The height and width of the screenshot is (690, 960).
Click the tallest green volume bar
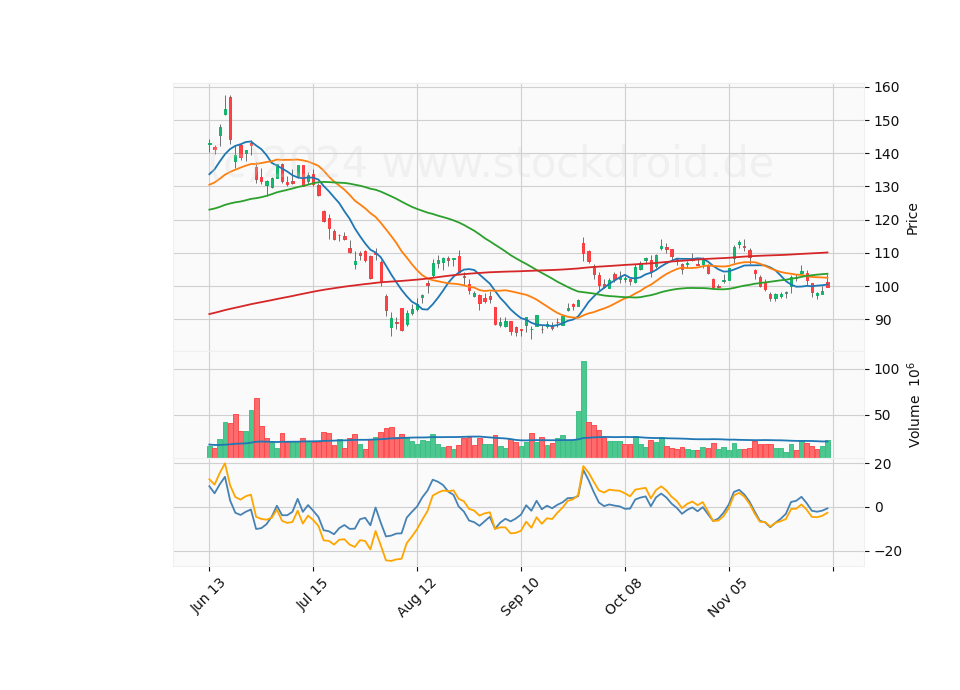[584, 410]
